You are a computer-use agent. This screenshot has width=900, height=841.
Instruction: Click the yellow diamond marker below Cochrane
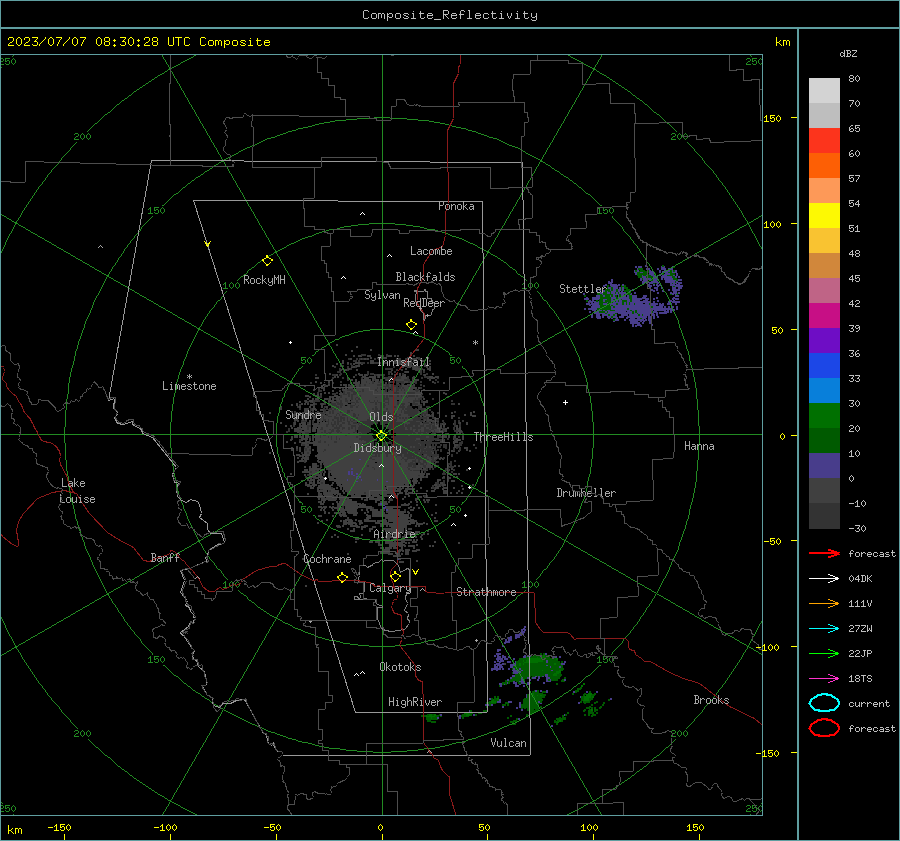point(343,578)
